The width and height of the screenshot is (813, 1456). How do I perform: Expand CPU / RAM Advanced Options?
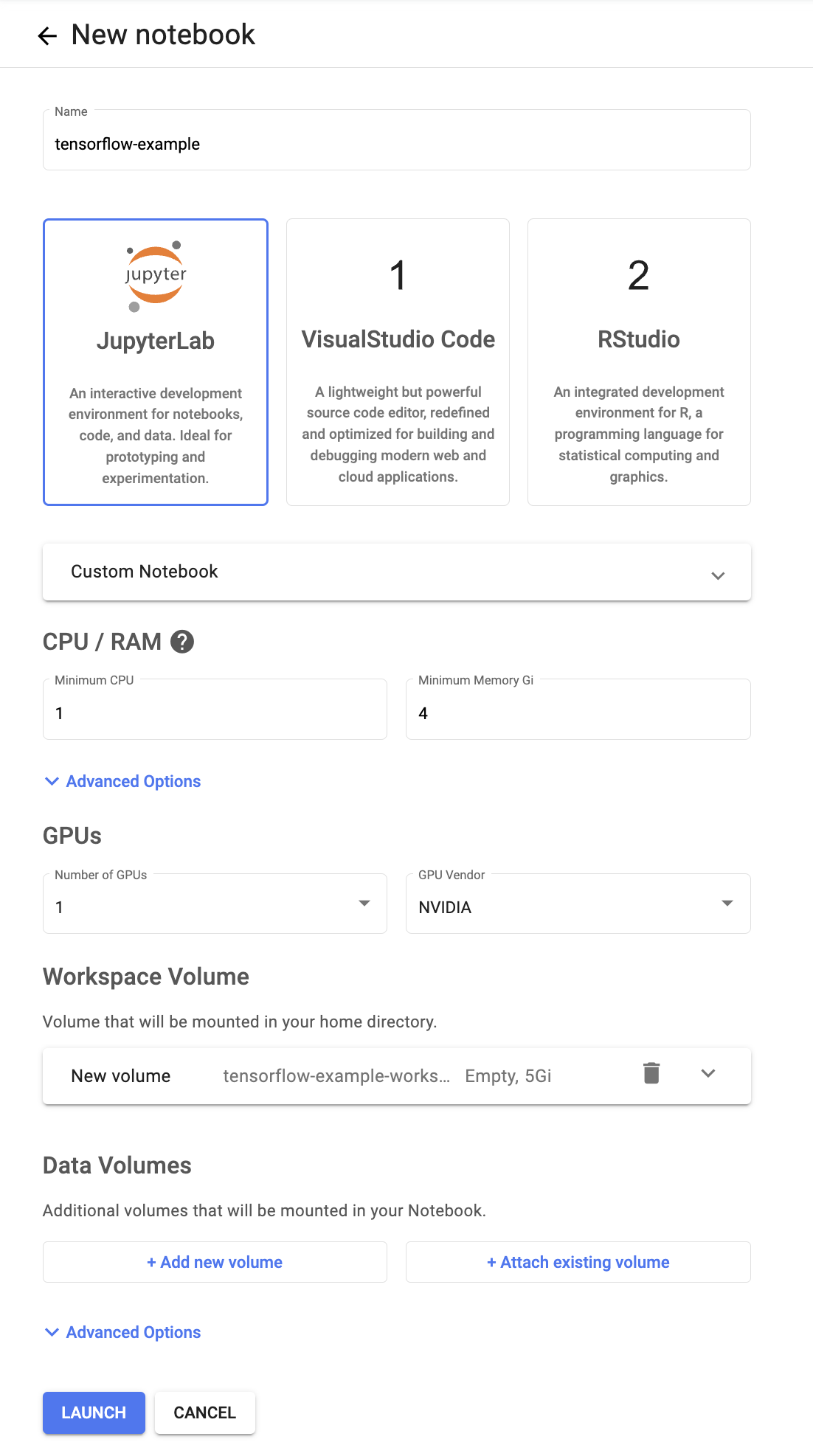tap(122, 781)
